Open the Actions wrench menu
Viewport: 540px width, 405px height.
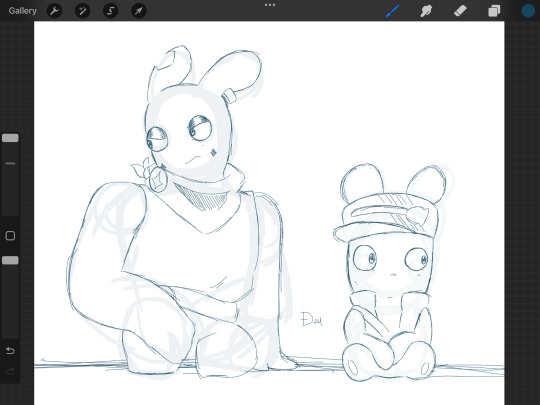click(54, 11)
